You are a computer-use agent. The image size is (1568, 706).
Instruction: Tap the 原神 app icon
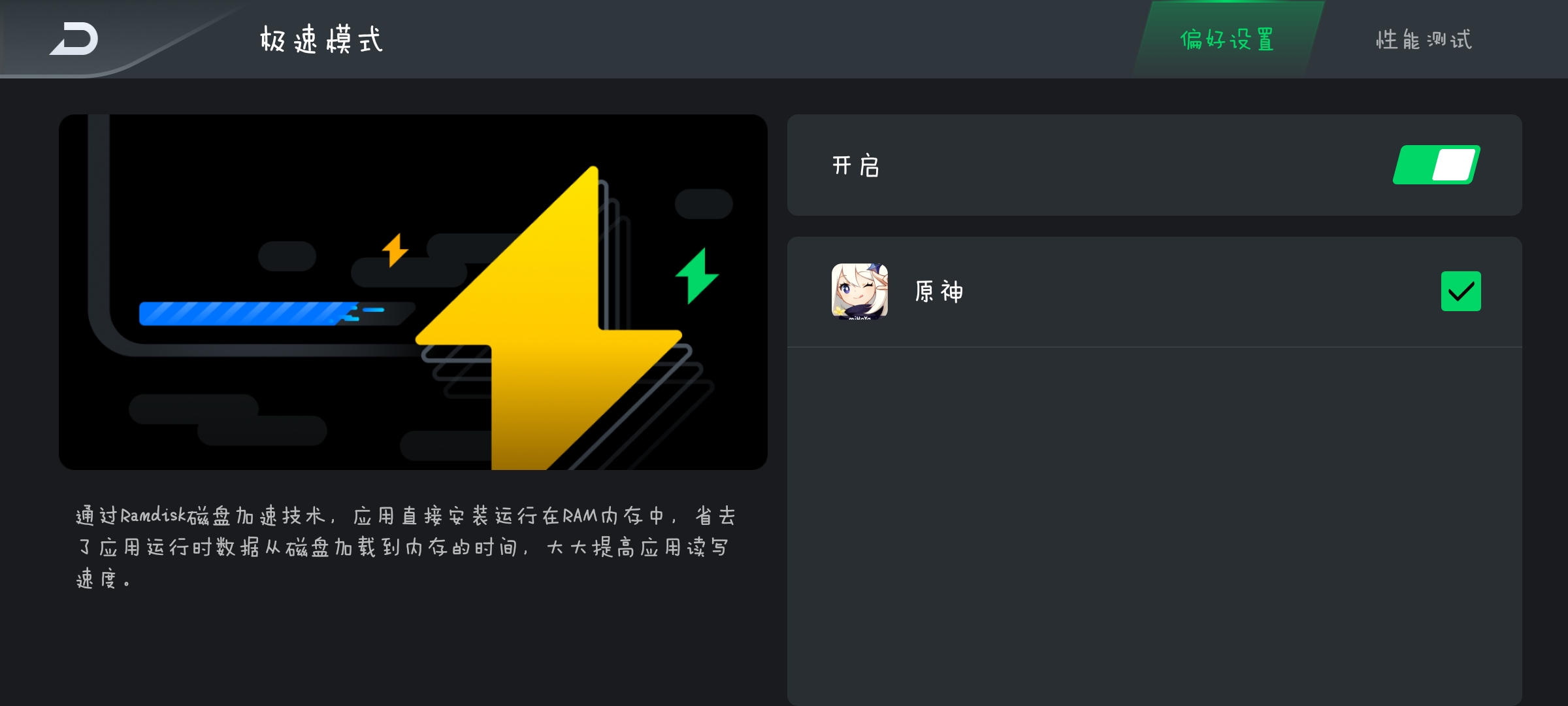point(860,291)
